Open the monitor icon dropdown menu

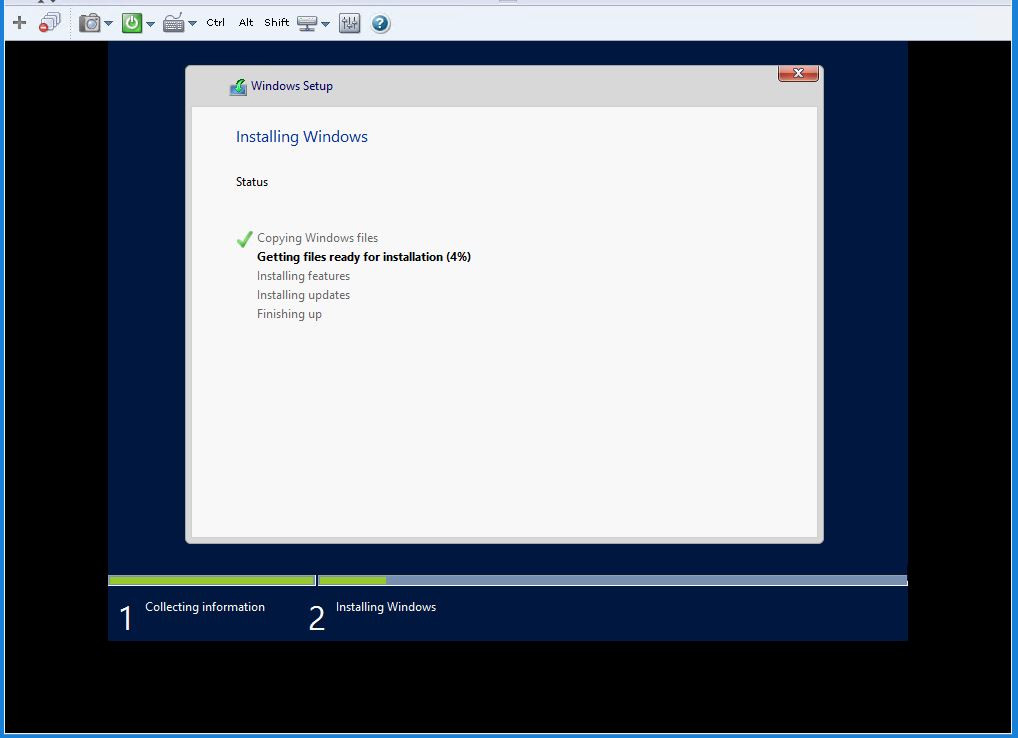click(x=325, y=22)
